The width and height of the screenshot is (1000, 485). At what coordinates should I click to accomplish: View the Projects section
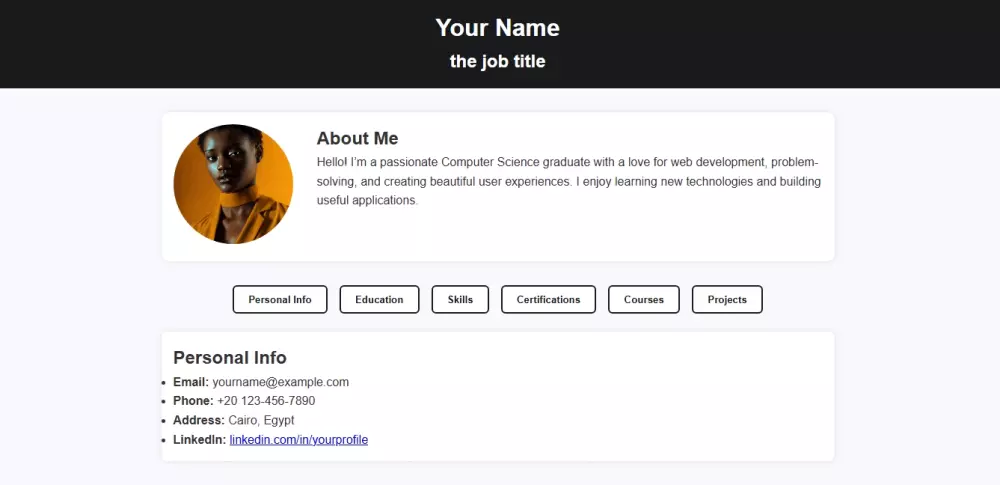pyautogui.click(x=727, y=300)
